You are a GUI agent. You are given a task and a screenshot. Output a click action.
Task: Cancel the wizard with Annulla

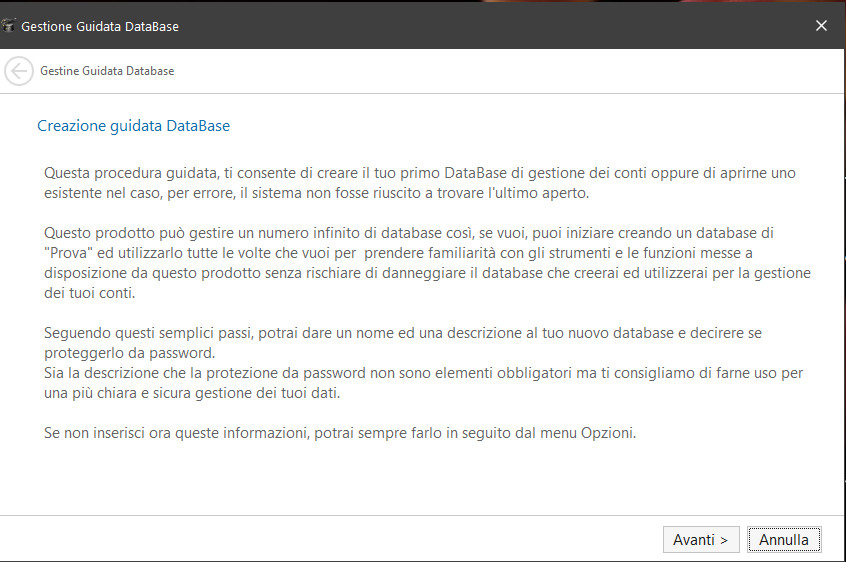784,539
